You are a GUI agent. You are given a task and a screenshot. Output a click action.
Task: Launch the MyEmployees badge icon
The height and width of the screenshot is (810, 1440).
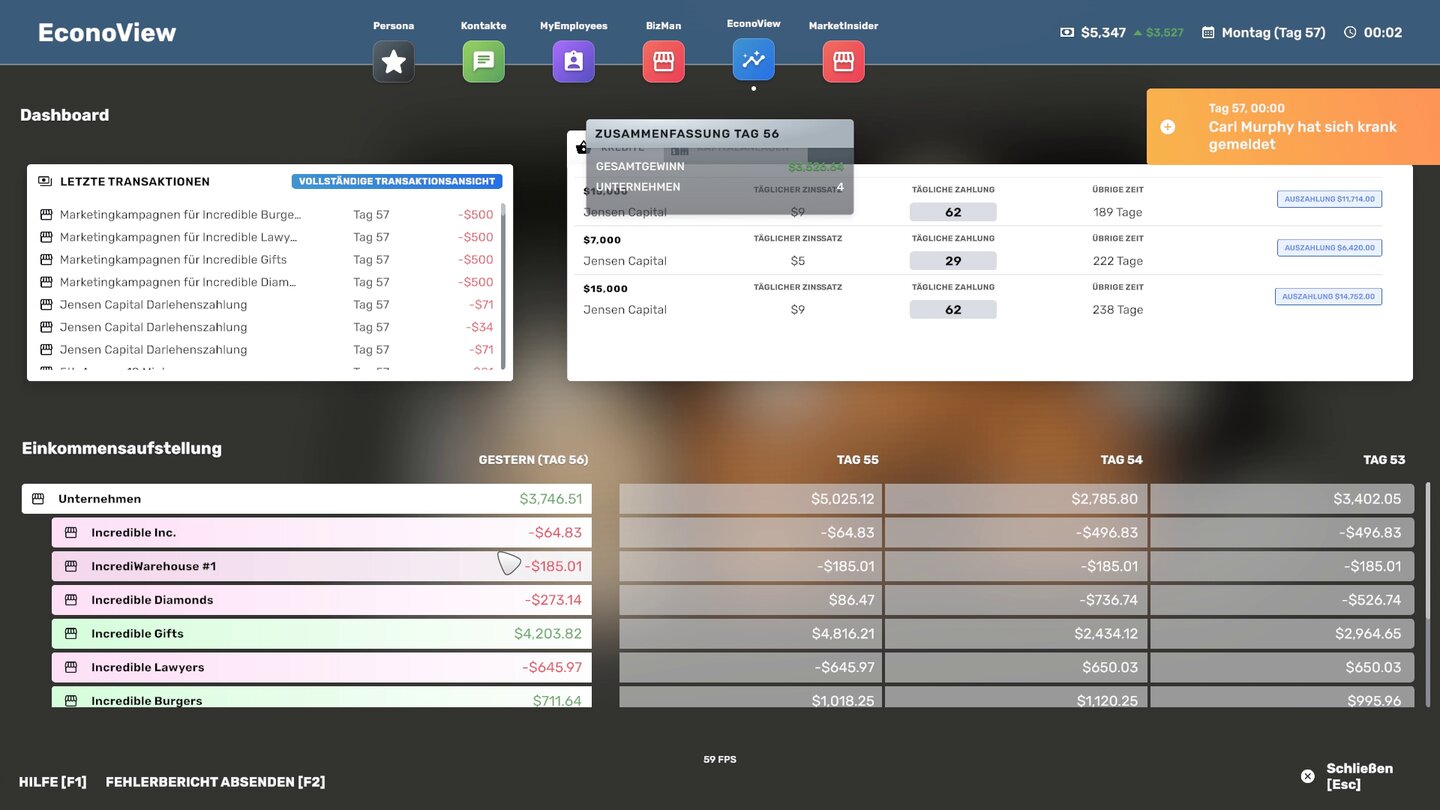click(573, 62)
